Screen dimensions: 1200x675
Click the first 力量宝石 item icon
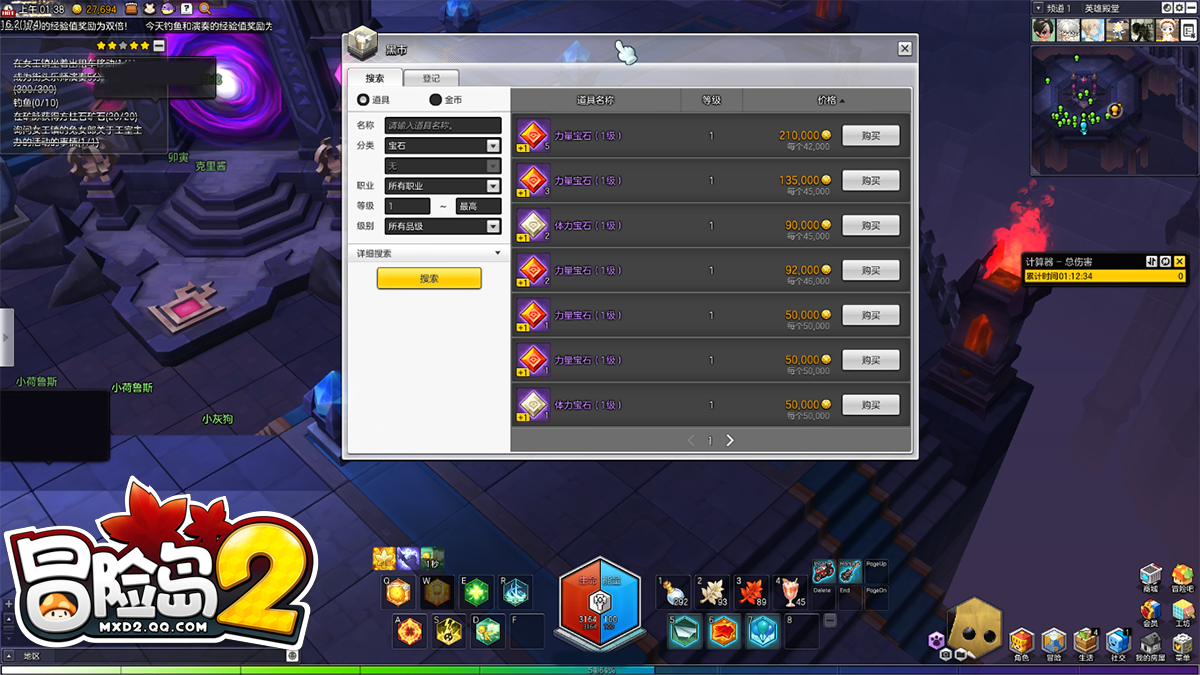coord(533,136)
